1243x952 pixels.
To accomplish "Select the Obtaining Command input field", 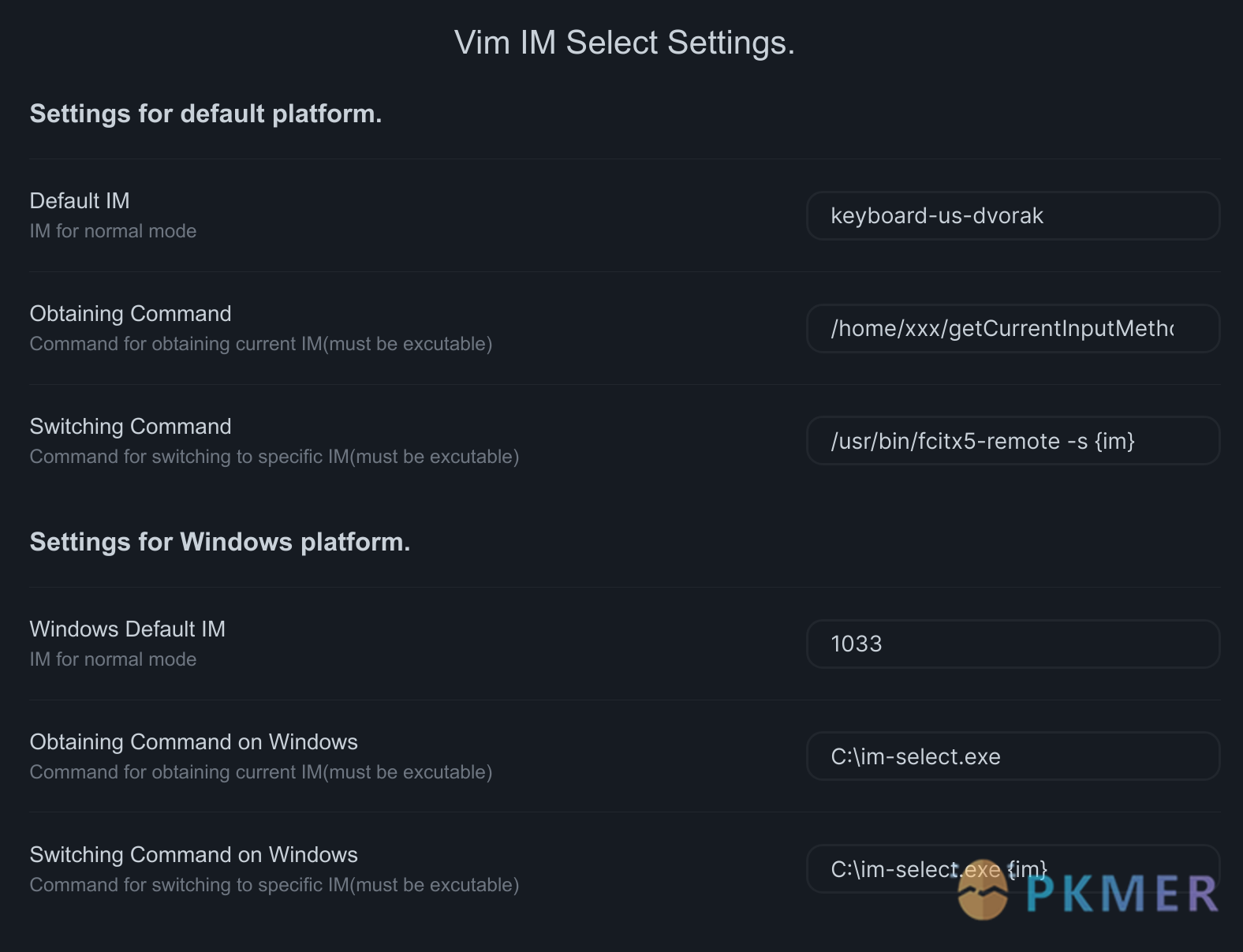I will point(1012,329).
